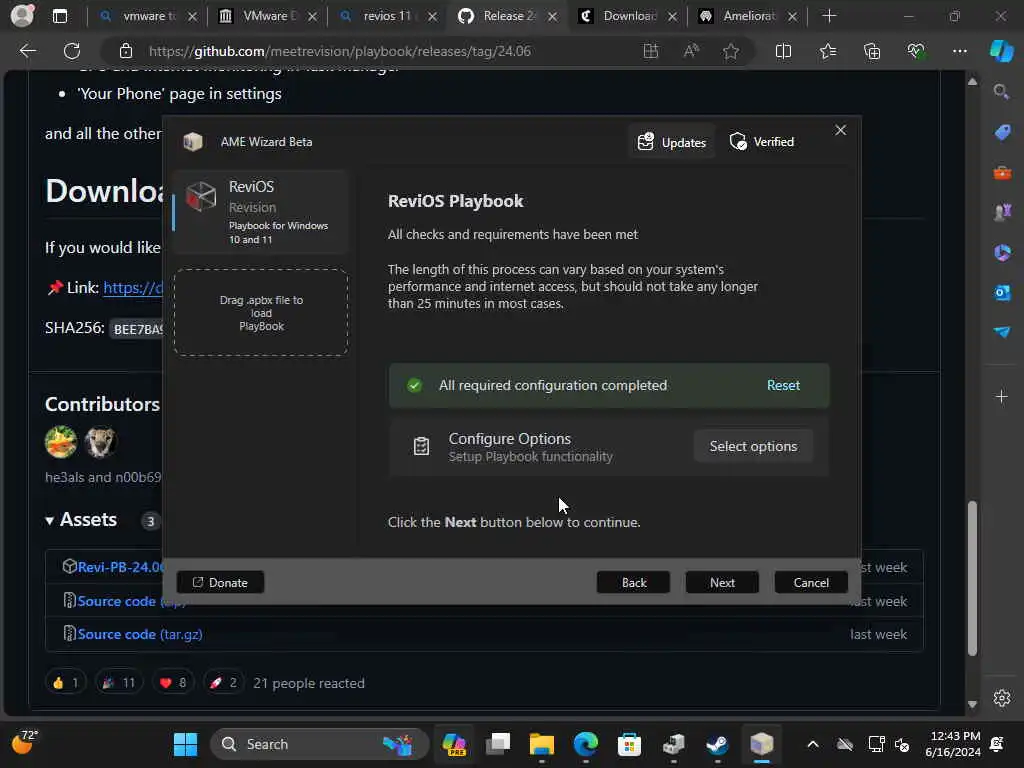Screen dimensions: 1024x768
Task: Open Select options for Configure Options
Action: tap(753, 446)
